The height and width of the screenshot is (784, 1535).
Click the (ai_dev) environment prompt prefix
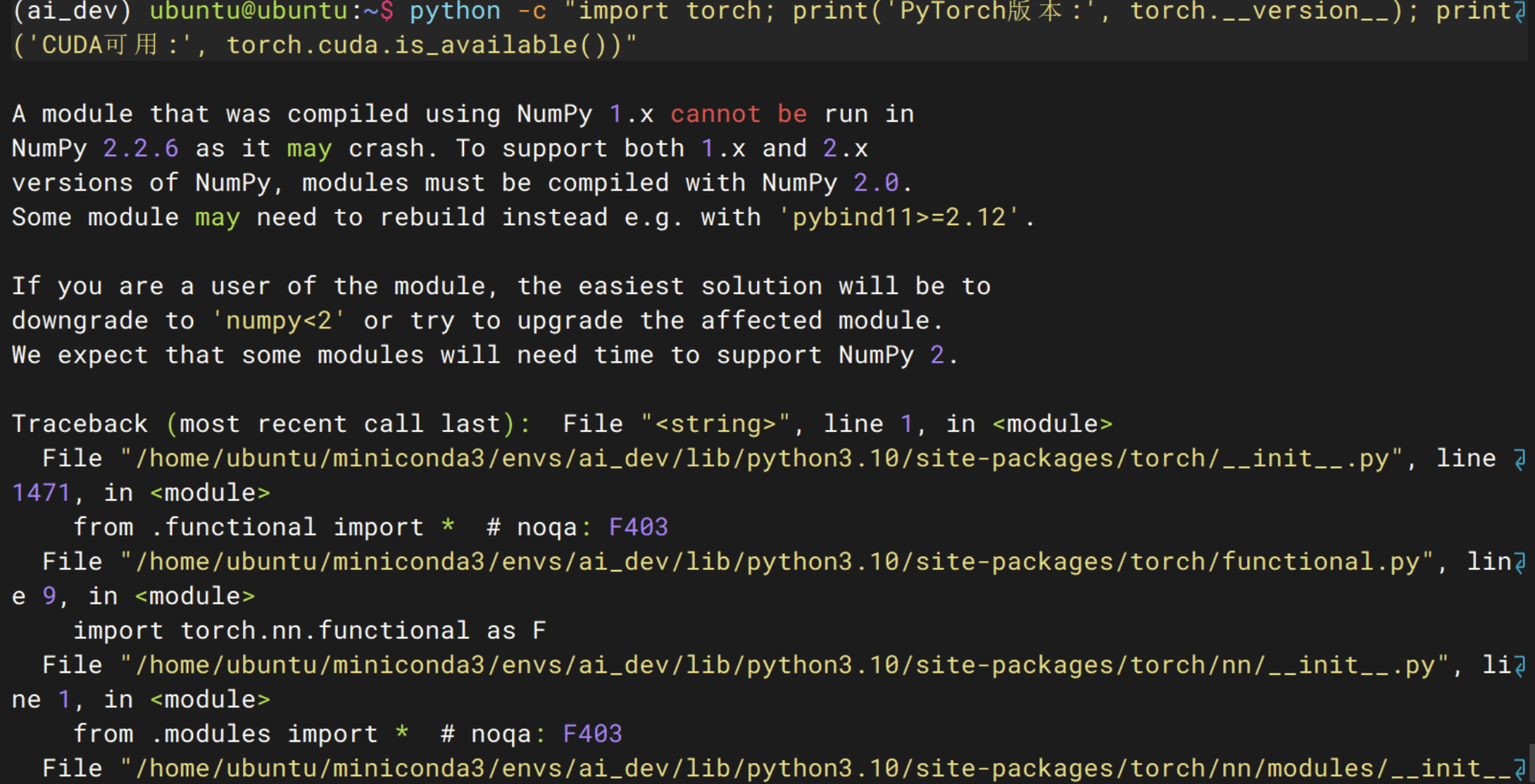[x=72, y=11]
